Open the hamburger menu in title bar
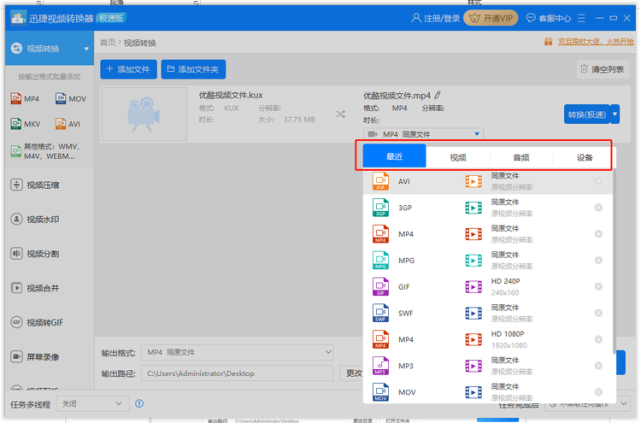Viewport: 641px width, 423px height. point(581,18)
